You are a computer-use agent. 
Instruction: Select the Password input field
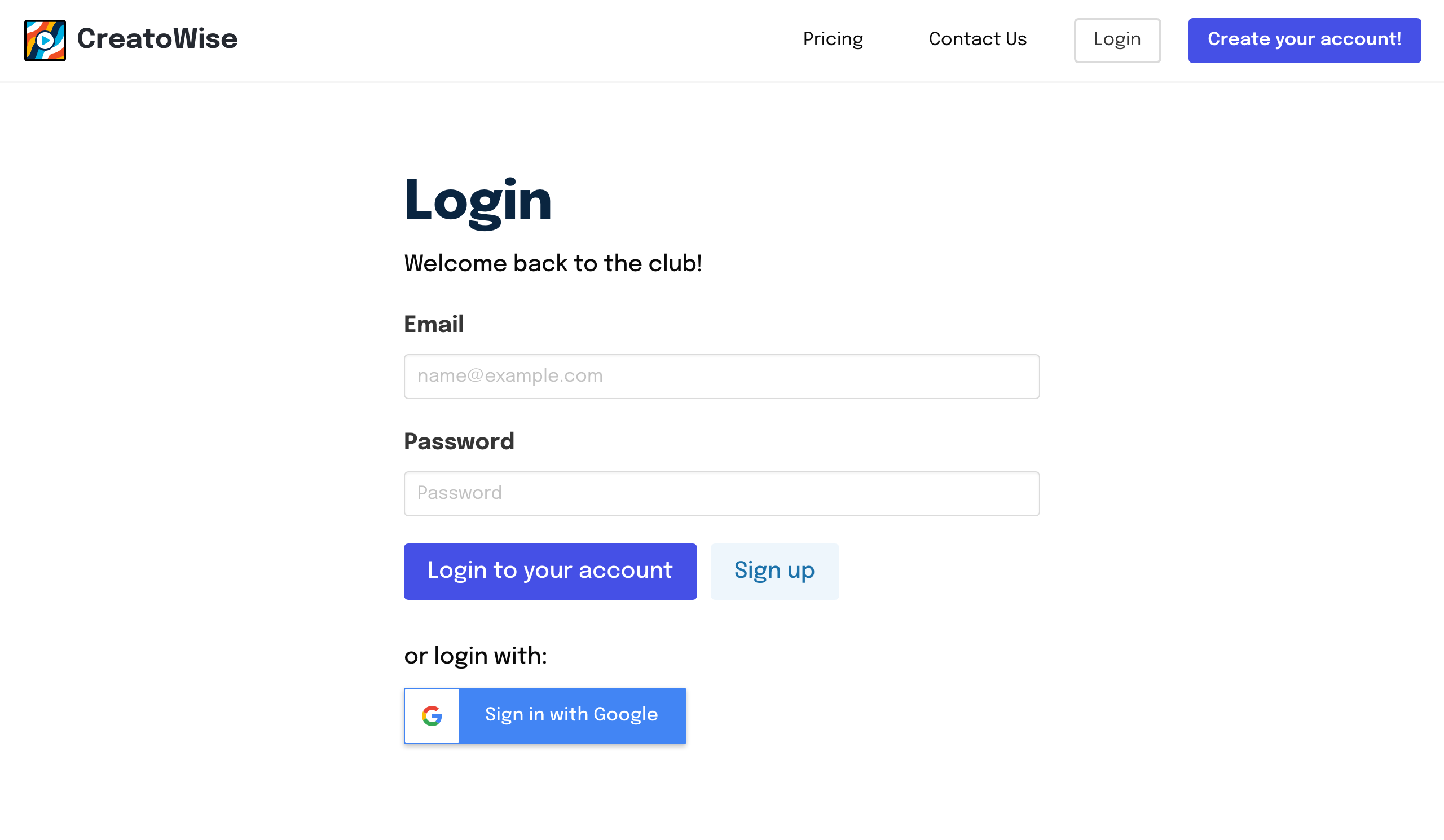(722, 493)
